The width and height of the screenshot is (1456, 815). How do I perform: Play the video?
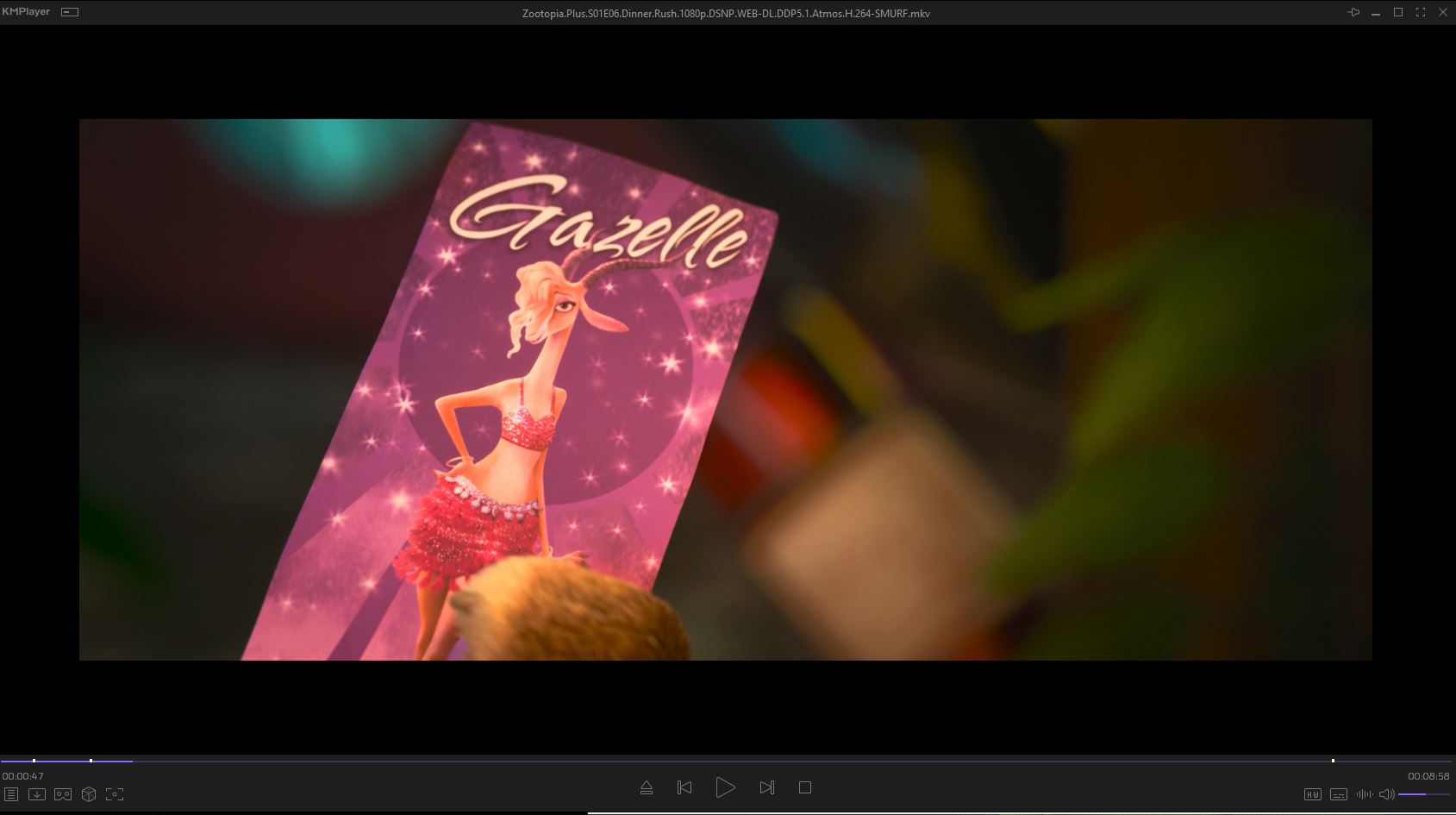pyautogui.click(x=725, y=787)
